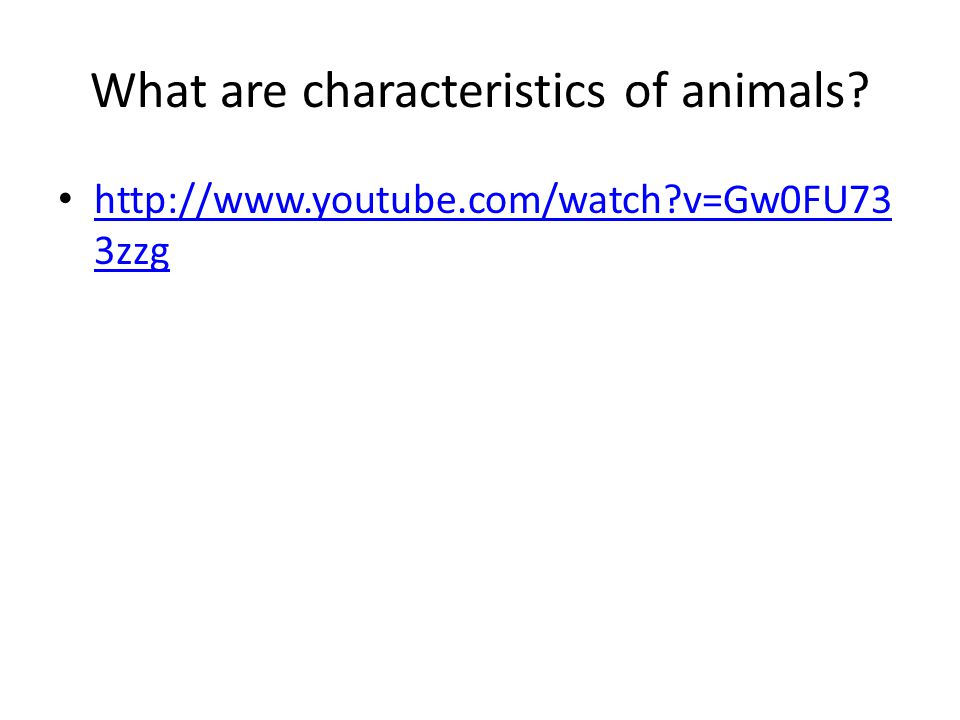Click the final "g" of the hyperlink
960x720 pixels.
[x=160, y=255]
